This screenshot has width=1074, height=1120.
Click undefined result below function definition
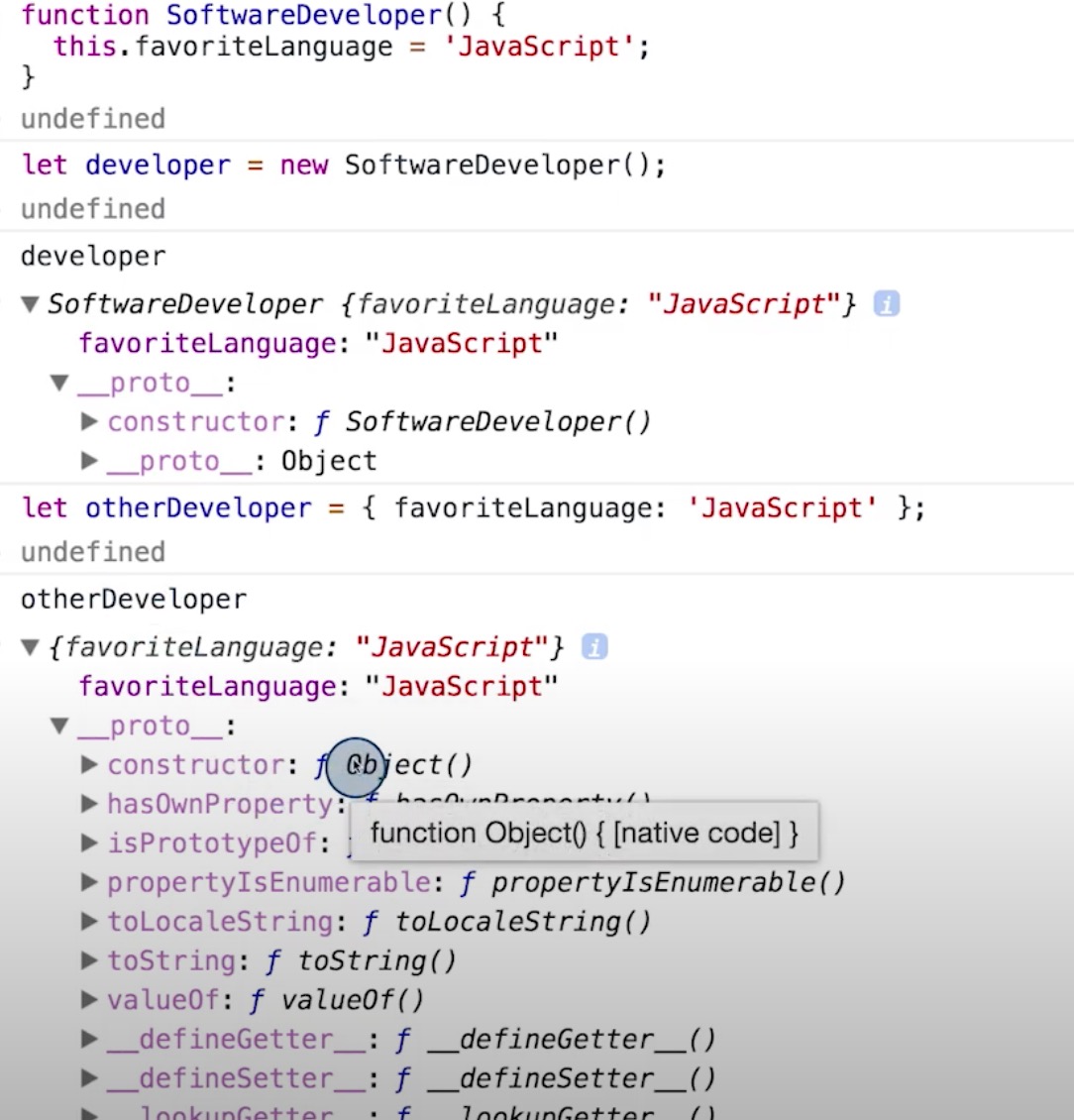point(93,119)
